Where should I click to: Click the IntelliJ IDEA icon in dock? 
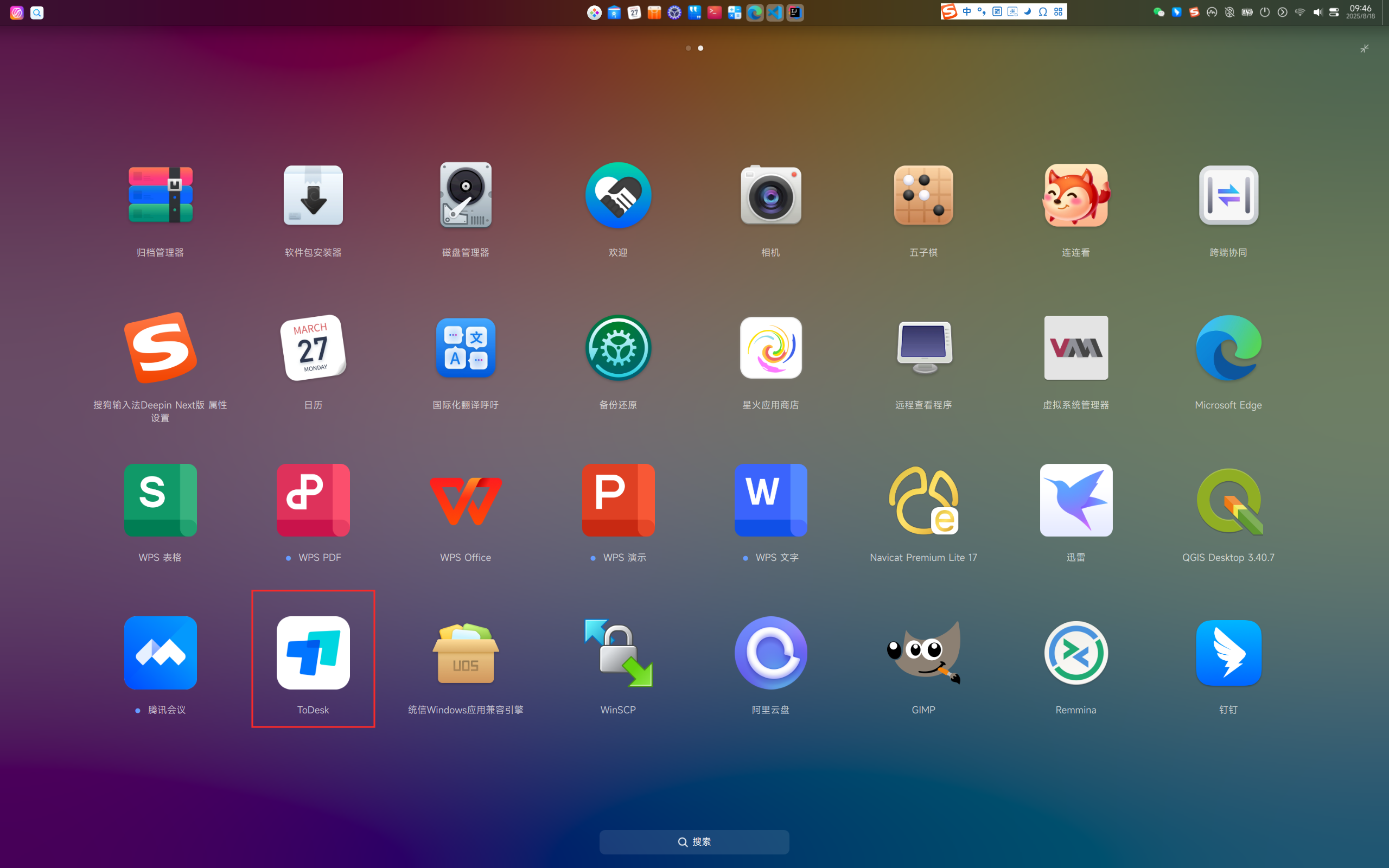pos(795,12)
